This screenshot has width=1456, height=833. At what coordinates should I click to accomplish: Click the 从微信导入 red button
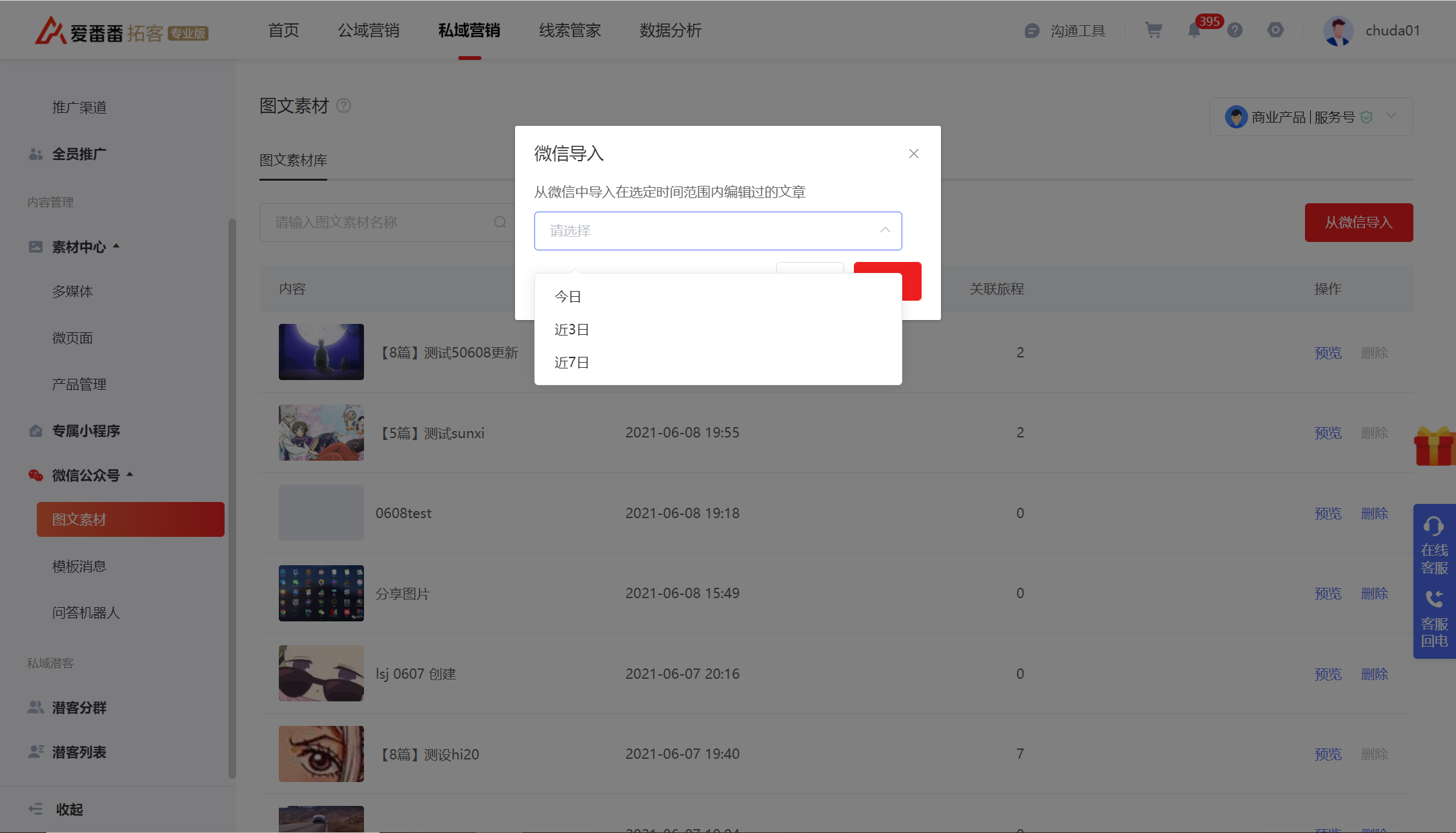point(1359,223)
